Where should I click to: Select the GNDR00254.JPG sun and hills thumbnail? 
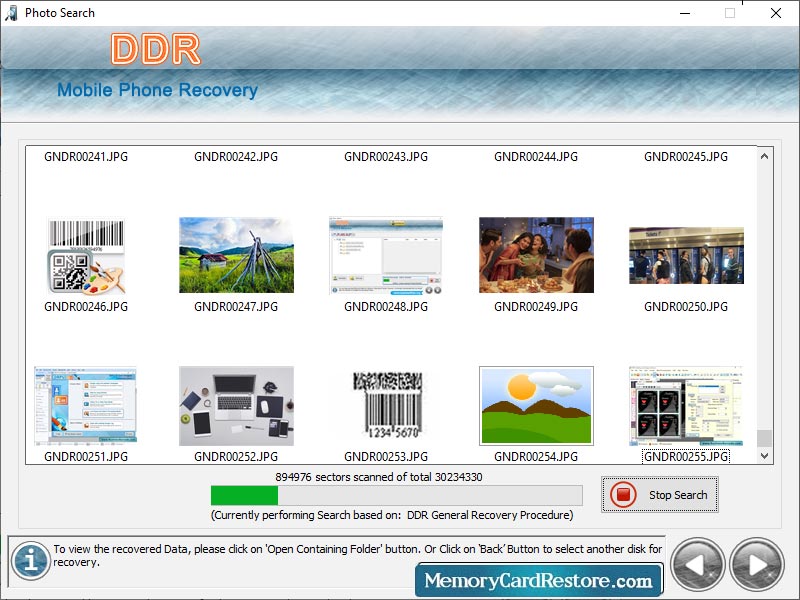[536, 406]
